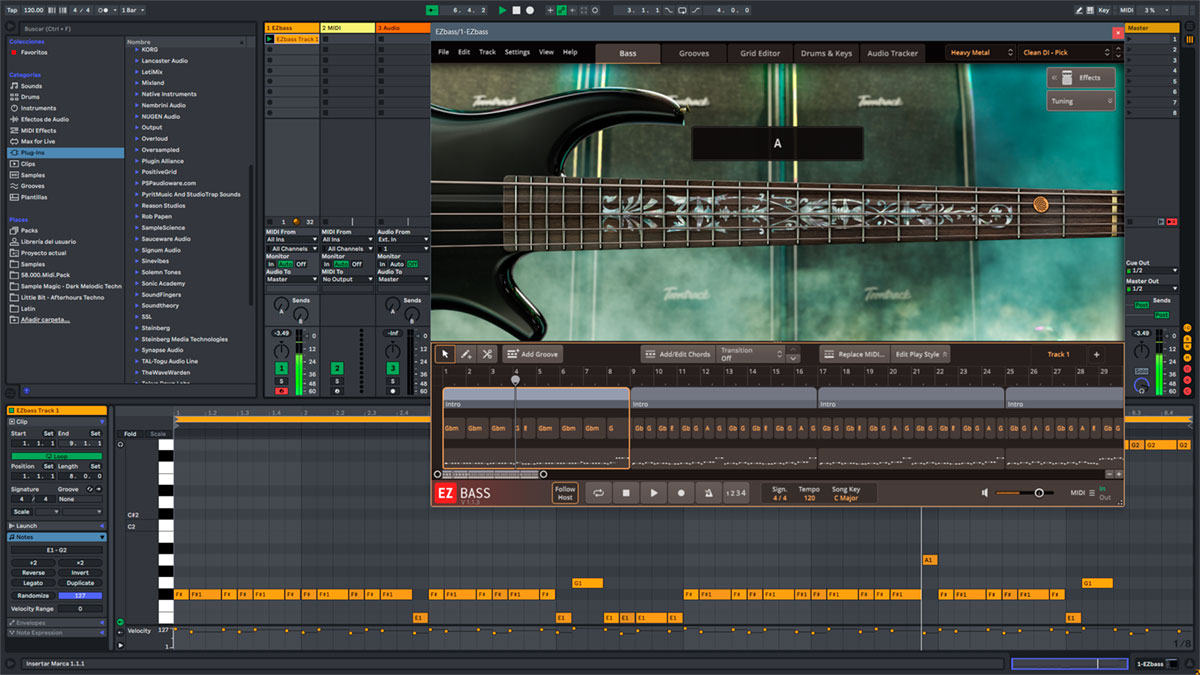1200x675 pixels.
Task: Add a new track in EZbass
Action: pyautogui.click(x=1096, y=354)
